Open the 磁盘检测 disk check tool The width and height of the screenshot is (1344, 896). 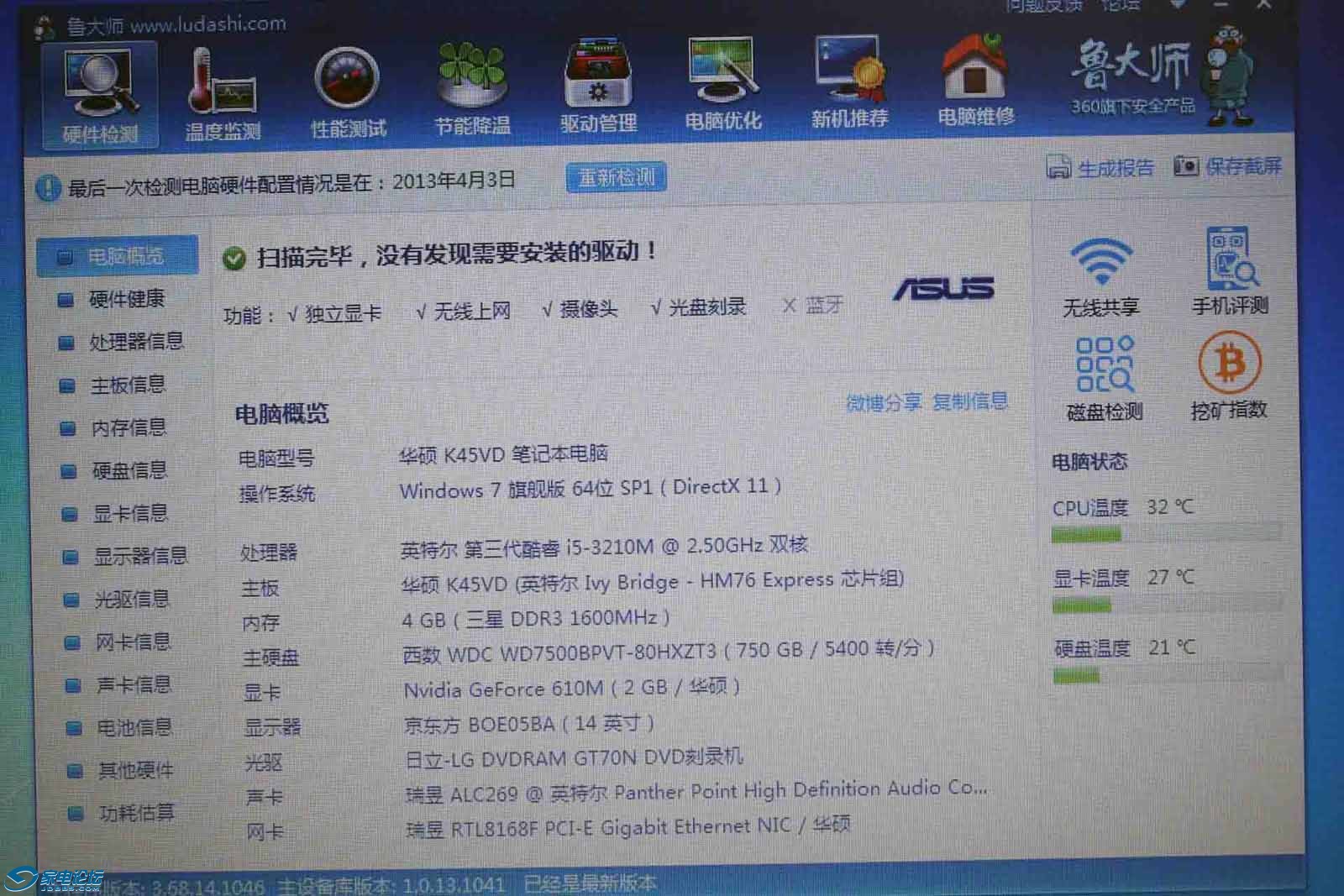(x=1105, y=378)
